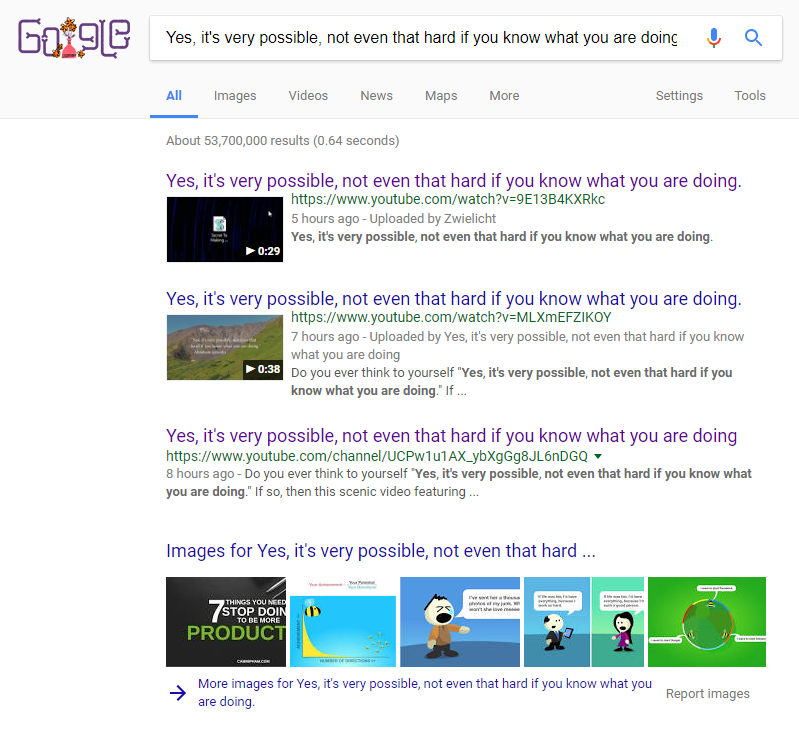Open the two-panel cartoon couple image
The height and width of the screenshot is (743, 799).
point(584,622)
